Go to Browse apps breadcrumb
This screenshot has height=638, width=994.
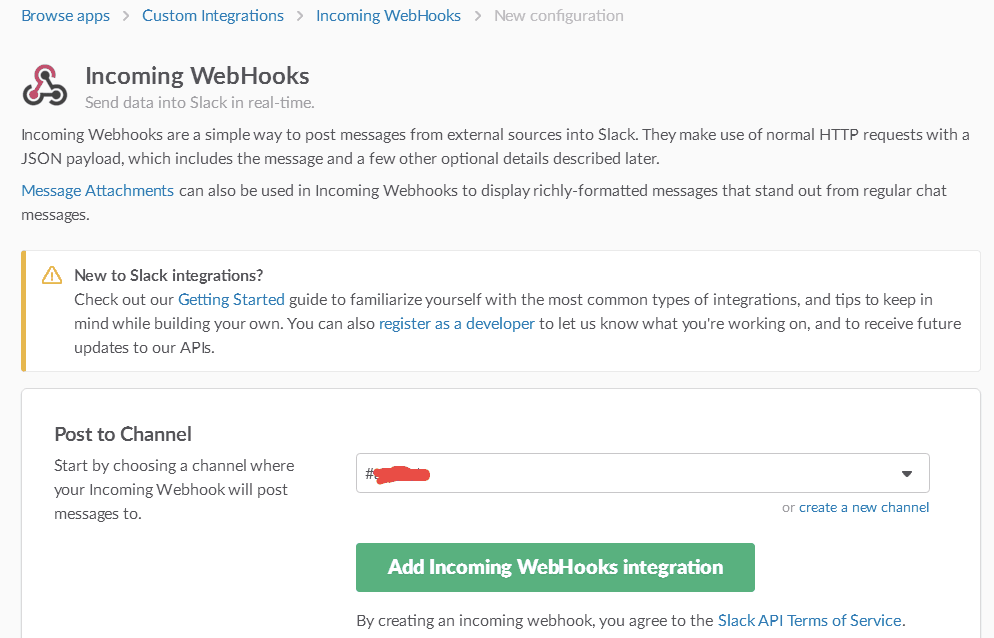(65, 16)
